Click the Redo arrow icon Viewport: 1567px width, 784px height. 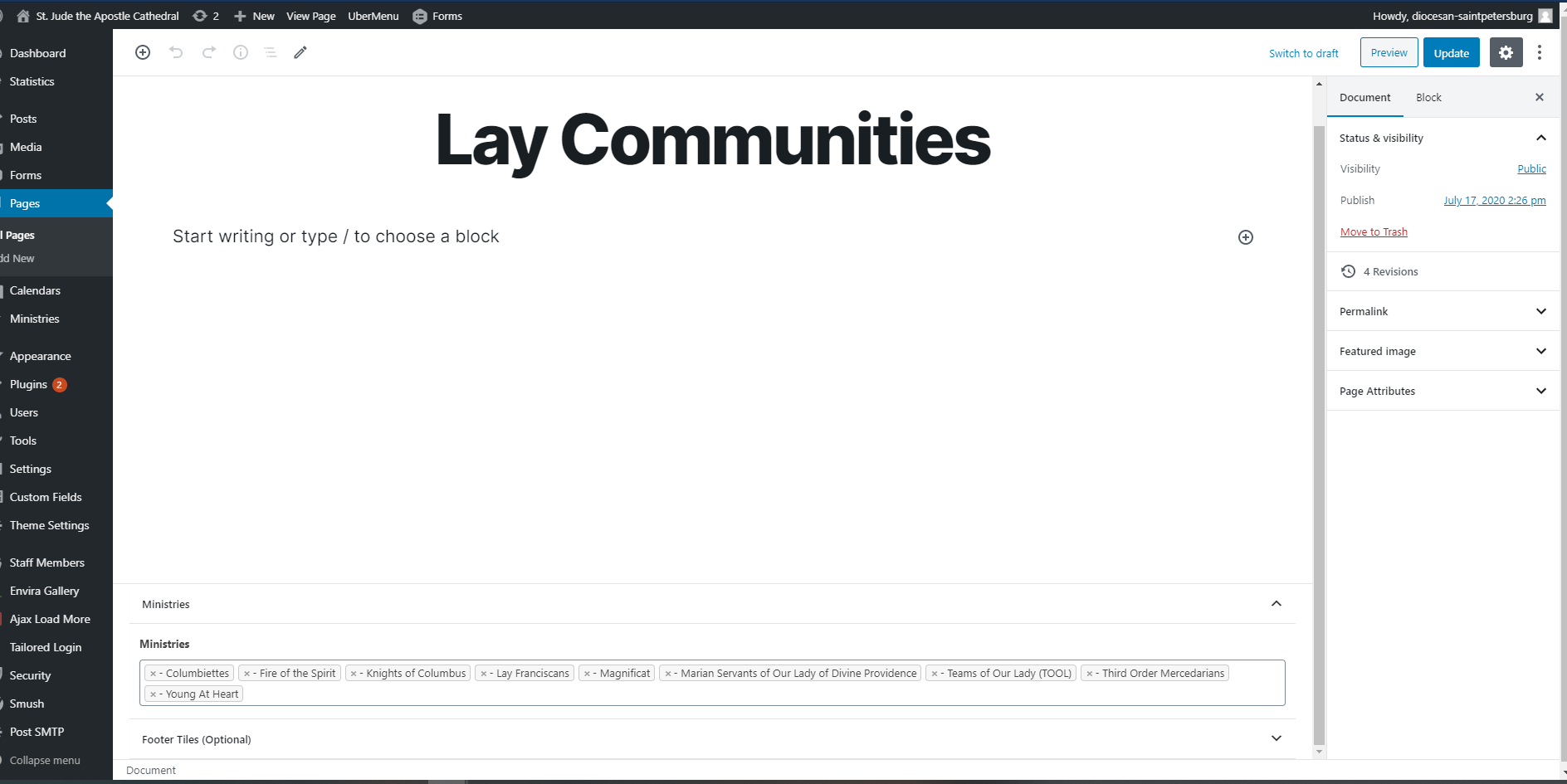point(209,52)
